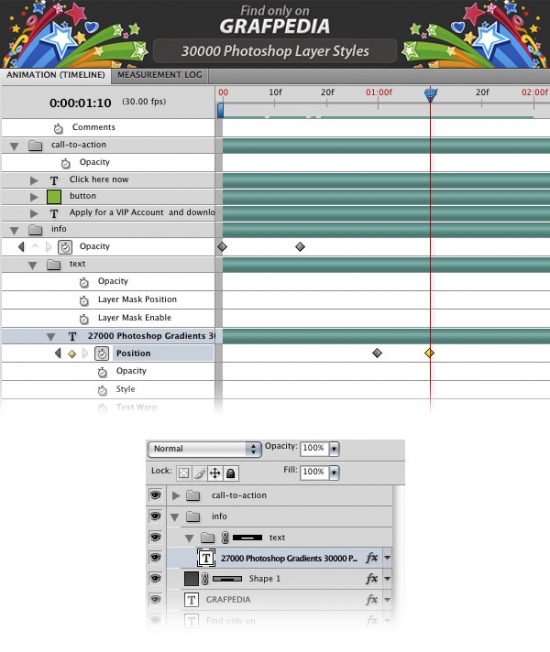Image resolution: width=550 pixels, height=652 pixels.
Task: Collapse the info group in timeline
Action: point(15,230)
